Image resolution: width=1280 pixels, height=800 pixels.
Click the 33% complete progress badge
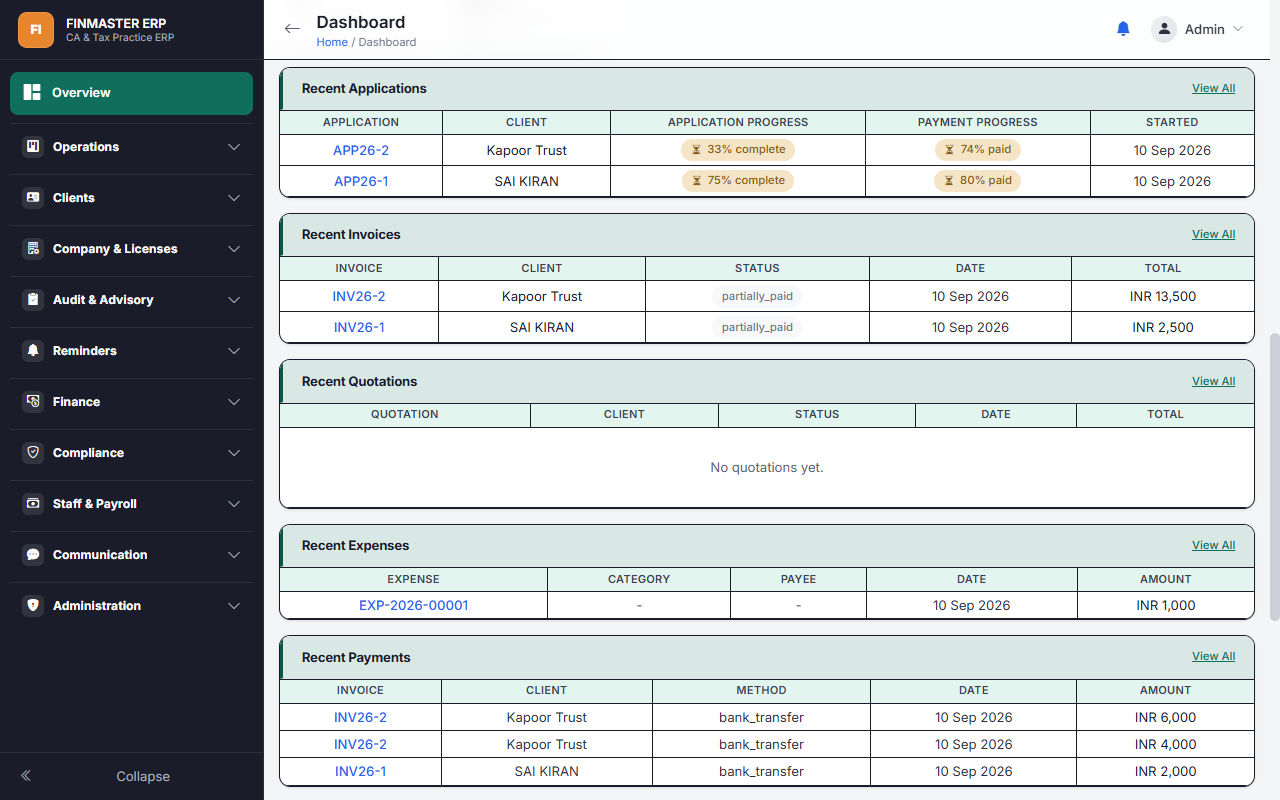coord(738,150)
